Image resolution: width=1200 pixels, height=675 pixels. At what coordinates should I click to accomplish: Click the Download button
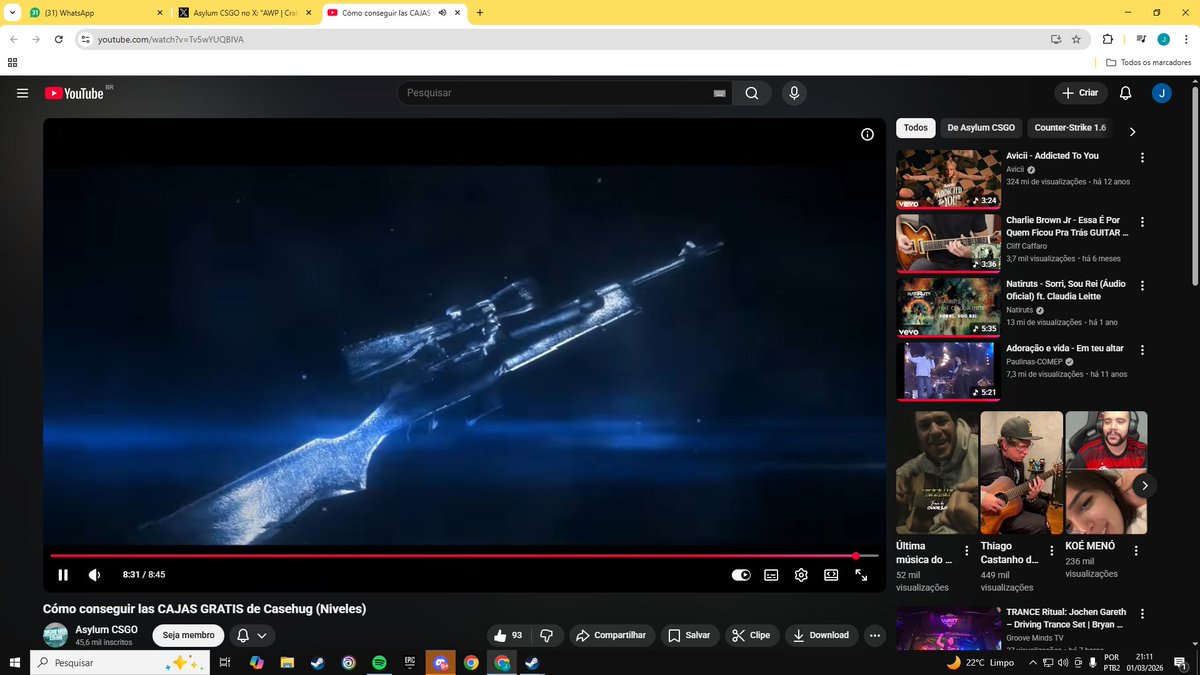(821, 635)
